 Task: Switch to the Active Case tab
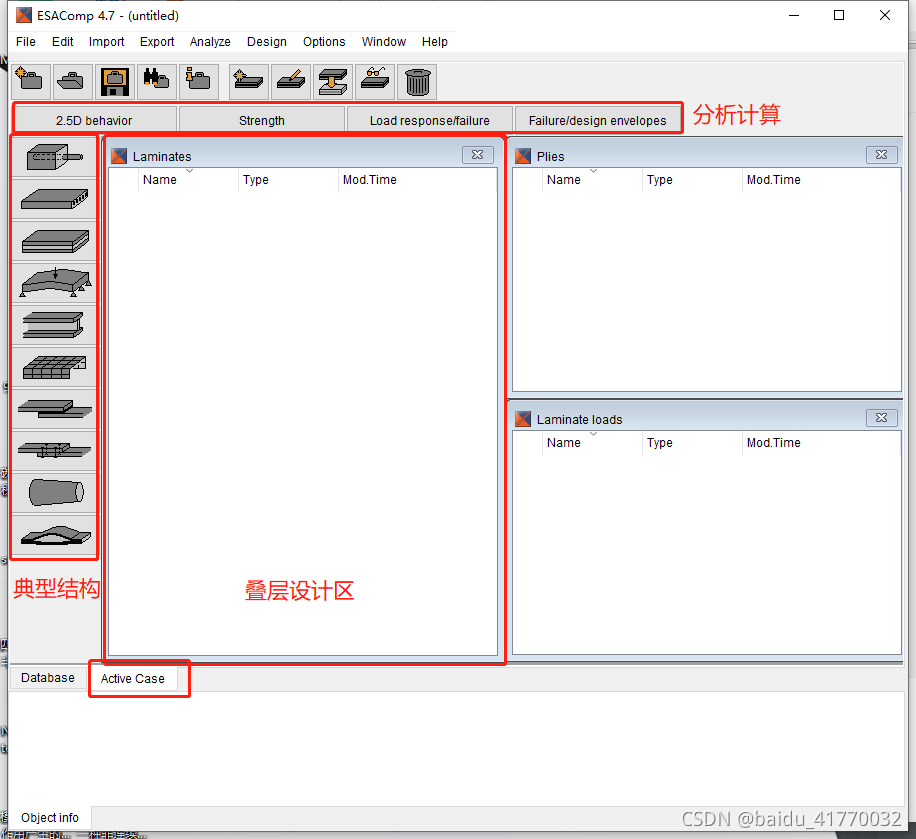coord(133,678)
